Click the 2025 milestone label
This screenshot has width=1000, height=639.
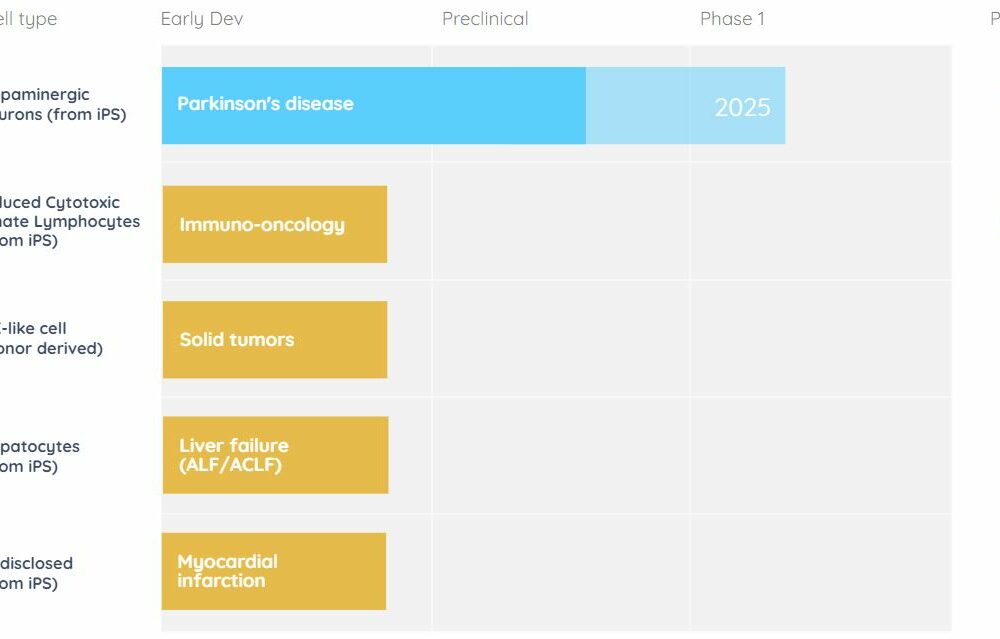pyautogui.click(x=742, y=107)
